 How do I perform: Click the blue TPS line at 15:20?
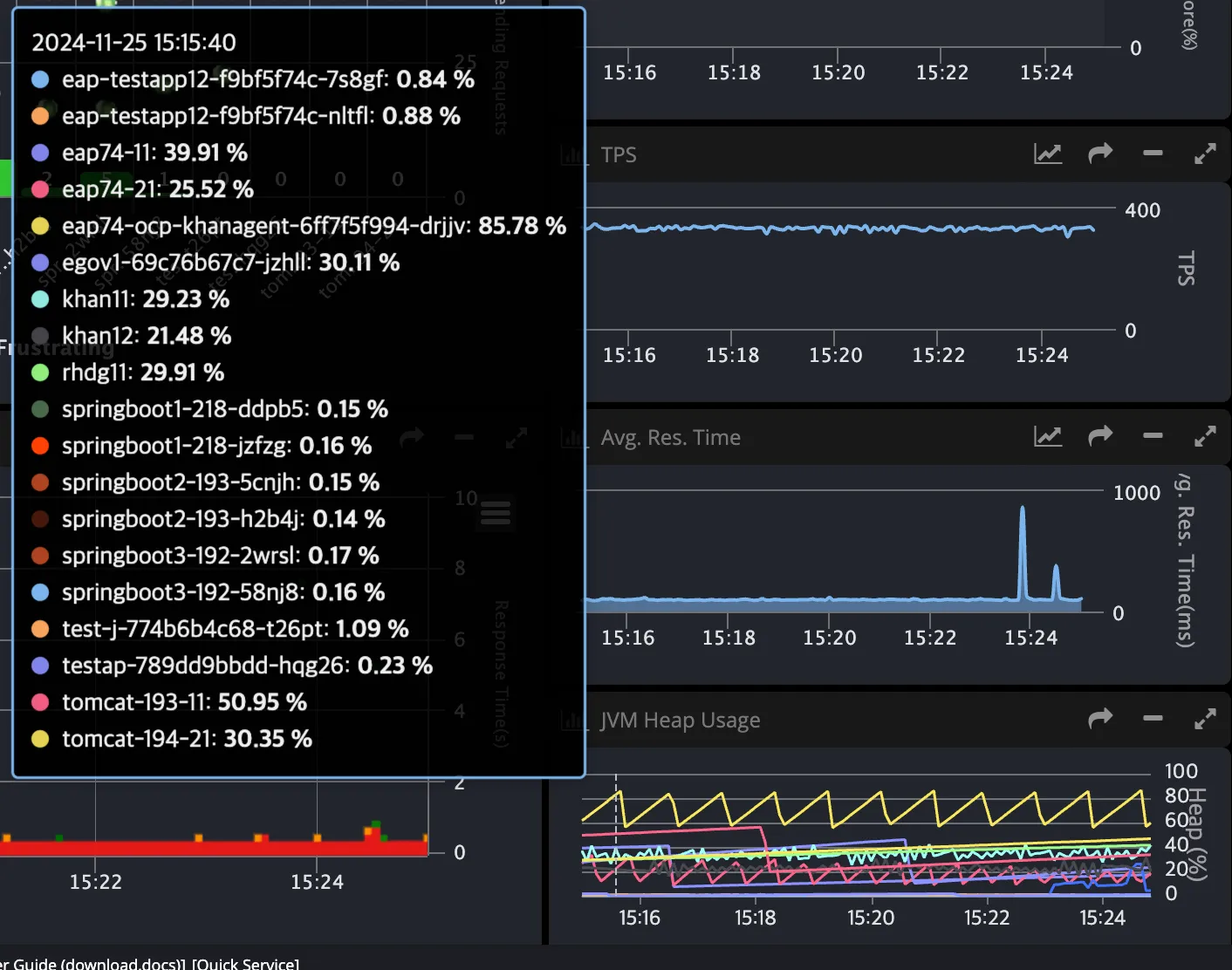[x=835, y=229]
